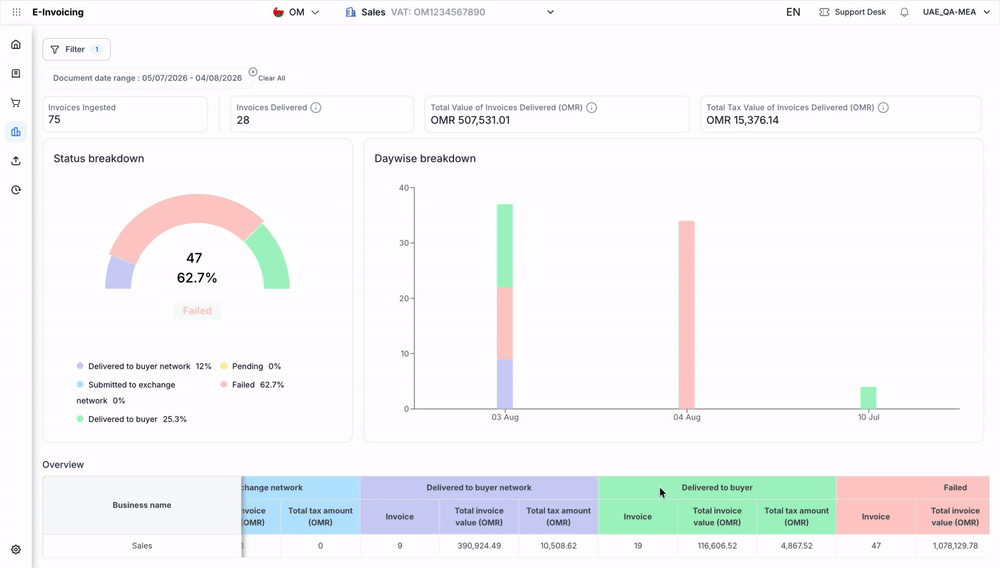Open the history clock sidebar icon

[x=16, y=190]
